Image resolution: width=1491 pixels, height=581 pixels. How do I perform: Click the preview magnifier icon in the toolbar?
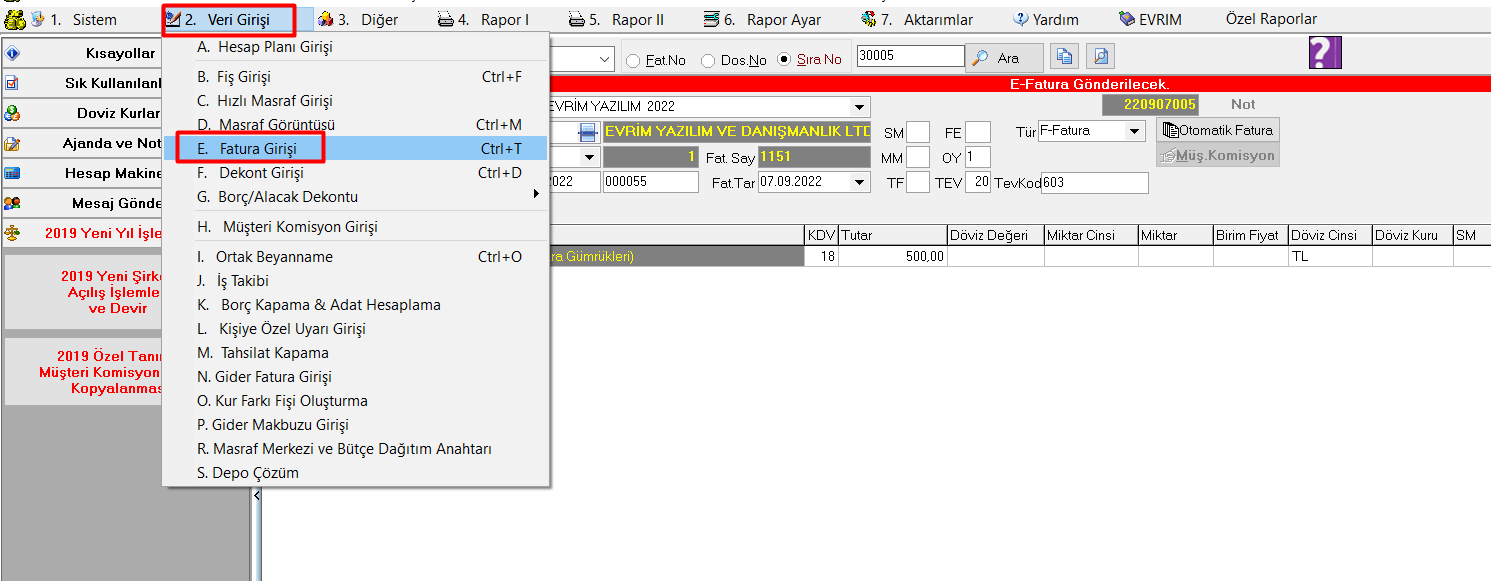pyautogui.click(x=1100, y=57)
